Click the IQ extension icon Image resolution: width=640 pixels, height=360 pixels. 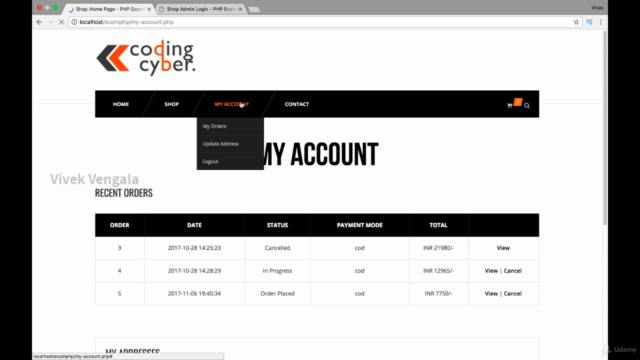coord(589,22)
